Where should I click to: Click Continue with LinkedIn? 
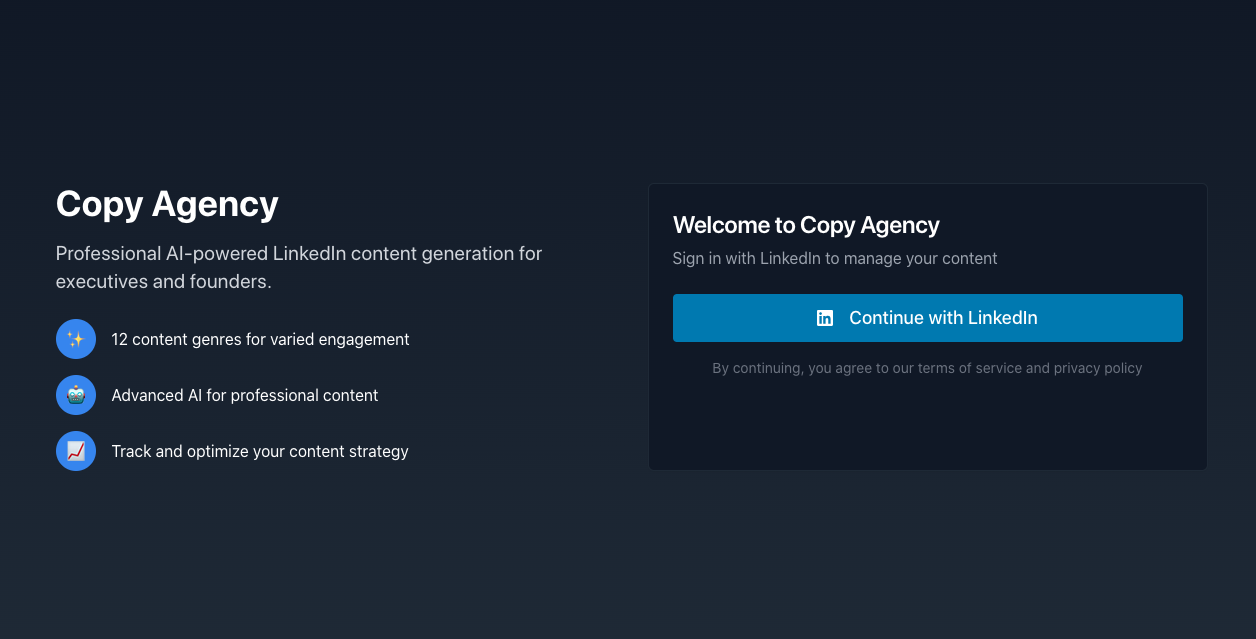pyautogui.click(x=928, y=317)
